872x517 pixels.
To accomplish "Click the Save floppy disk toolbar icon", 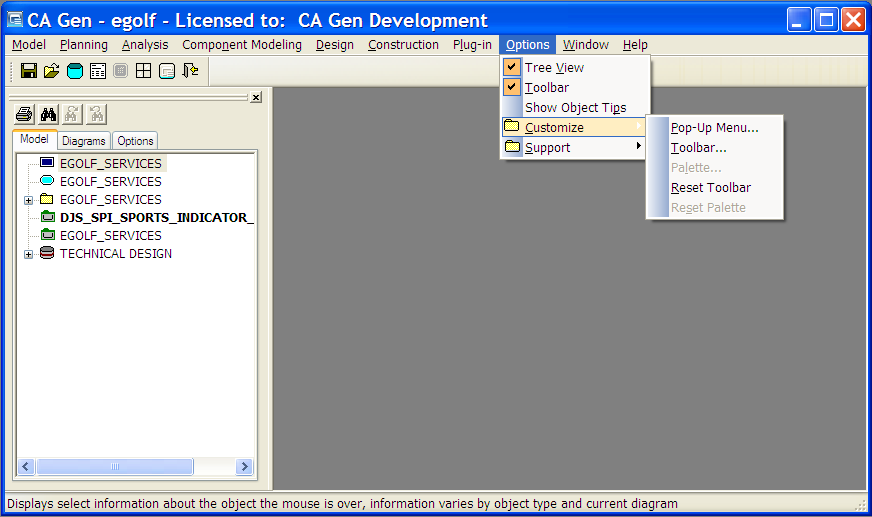I will click(28, 71).
